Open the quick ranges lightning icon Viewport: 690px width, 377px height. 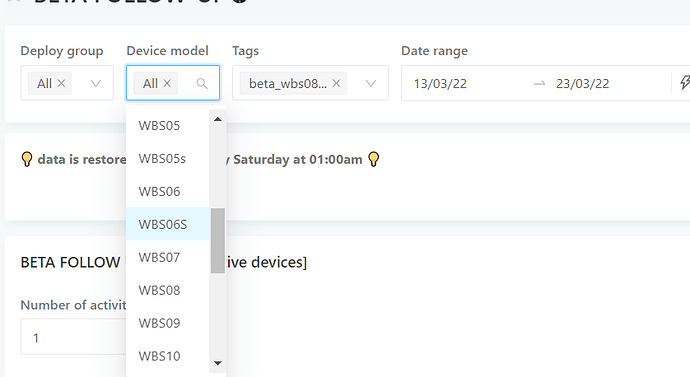685,83
